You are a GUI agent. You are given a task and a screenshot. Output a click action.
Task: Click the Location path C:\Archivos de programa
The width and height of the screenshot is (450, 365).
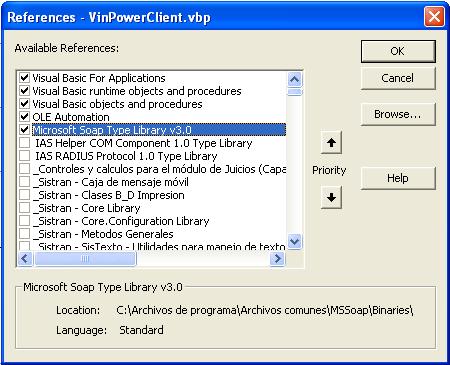[x=265, y=310]
